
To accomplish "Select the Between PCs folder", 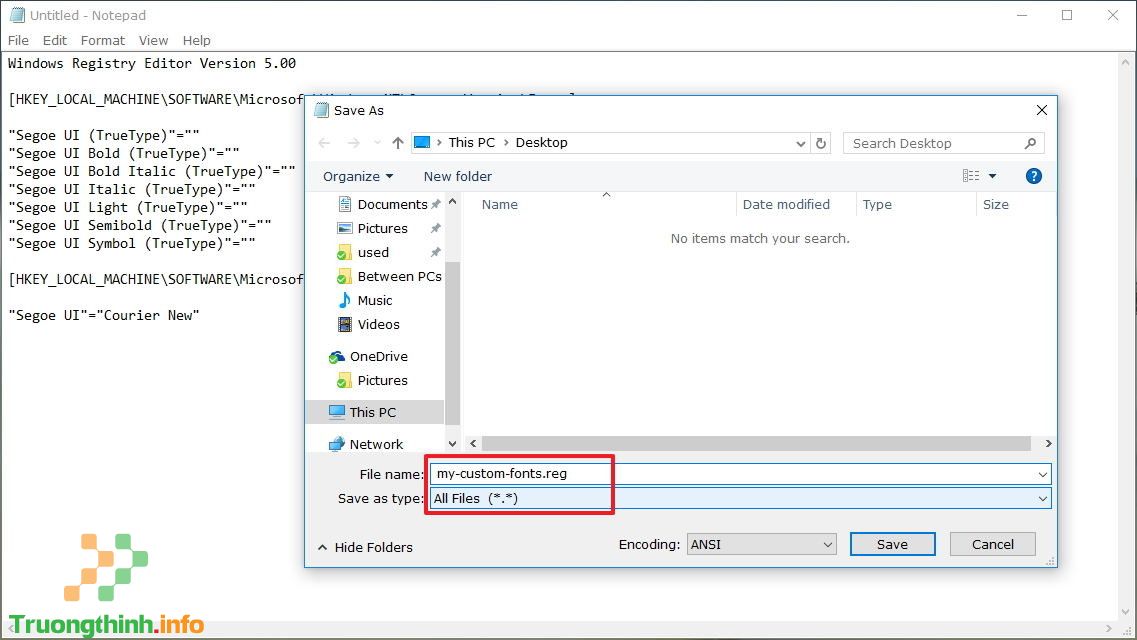I will click(389, 276).
